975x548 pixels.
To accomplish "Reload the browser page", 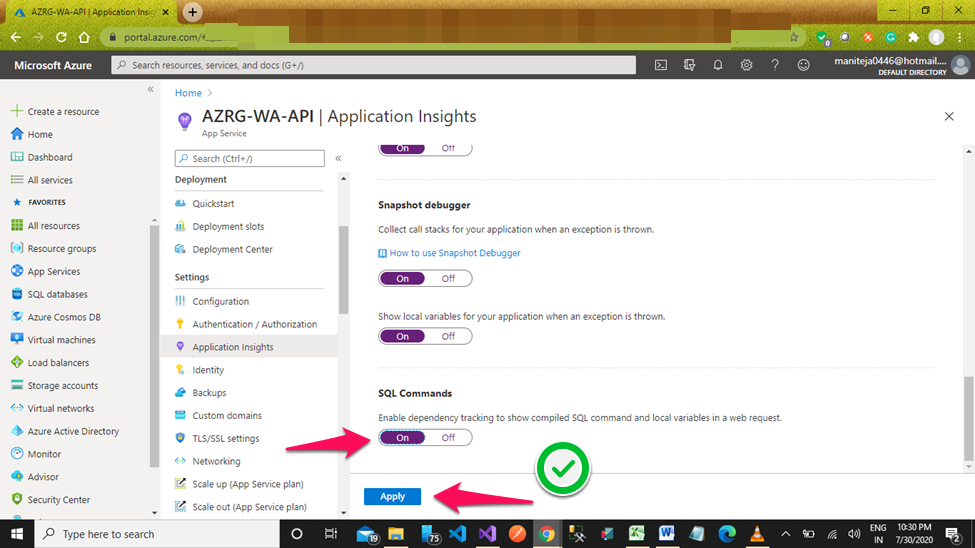I will point(61,37).
